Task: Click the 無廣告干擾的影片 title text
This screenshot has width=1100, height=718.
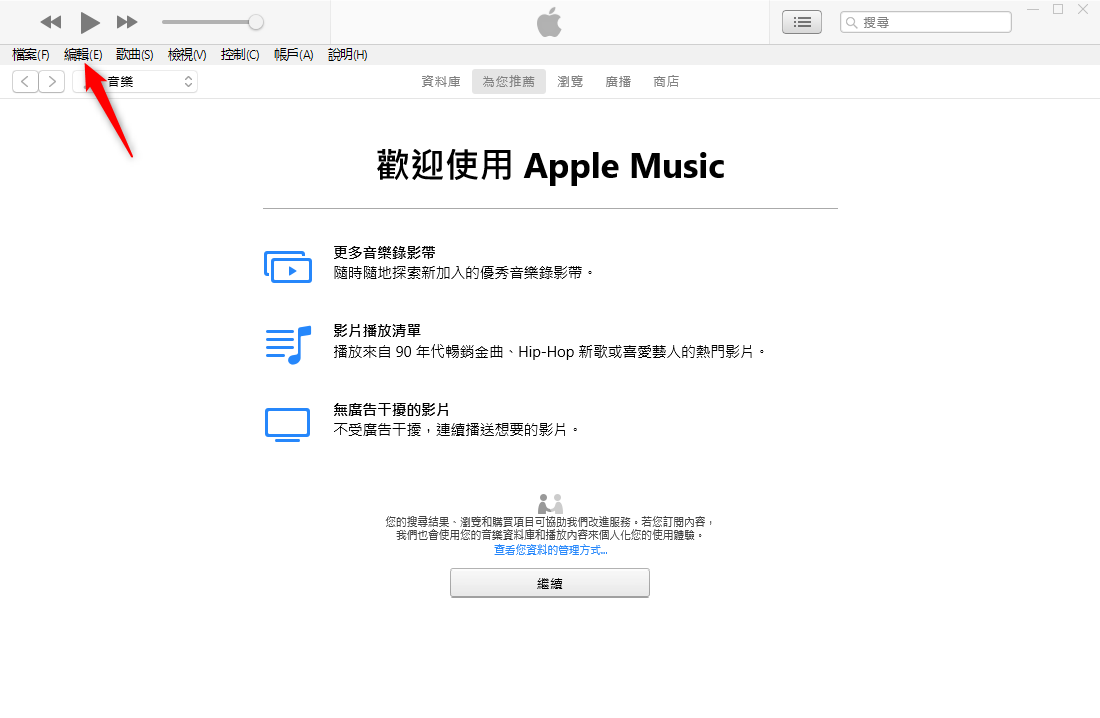Action: tap(391, 410)
